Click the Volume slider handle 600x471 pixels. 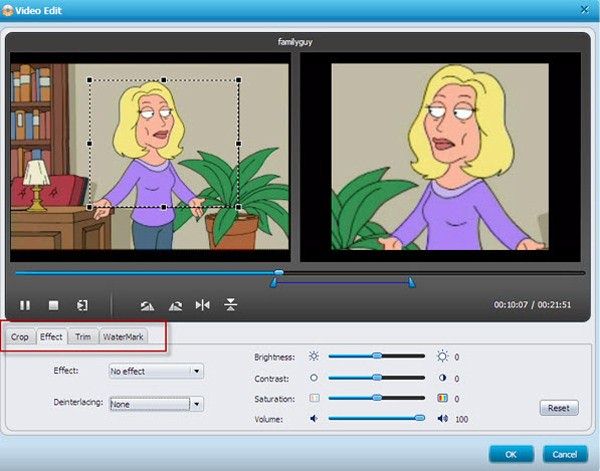click(420, 418)
